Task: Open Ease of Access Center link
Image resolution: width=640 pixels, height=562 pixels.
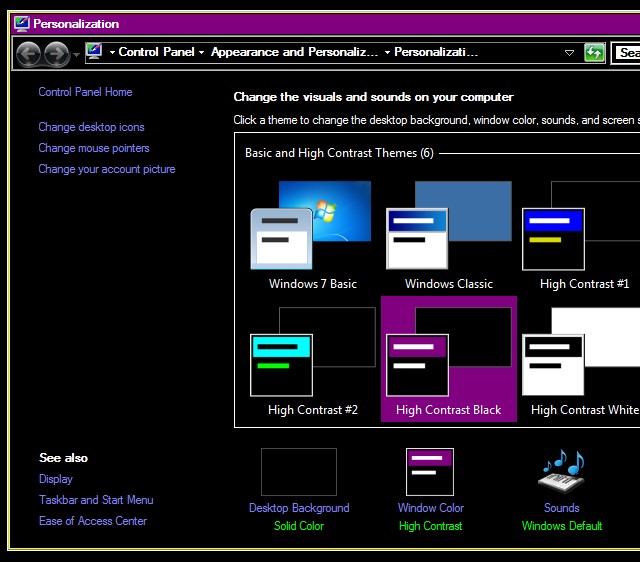Action: (x=93, y=521)
